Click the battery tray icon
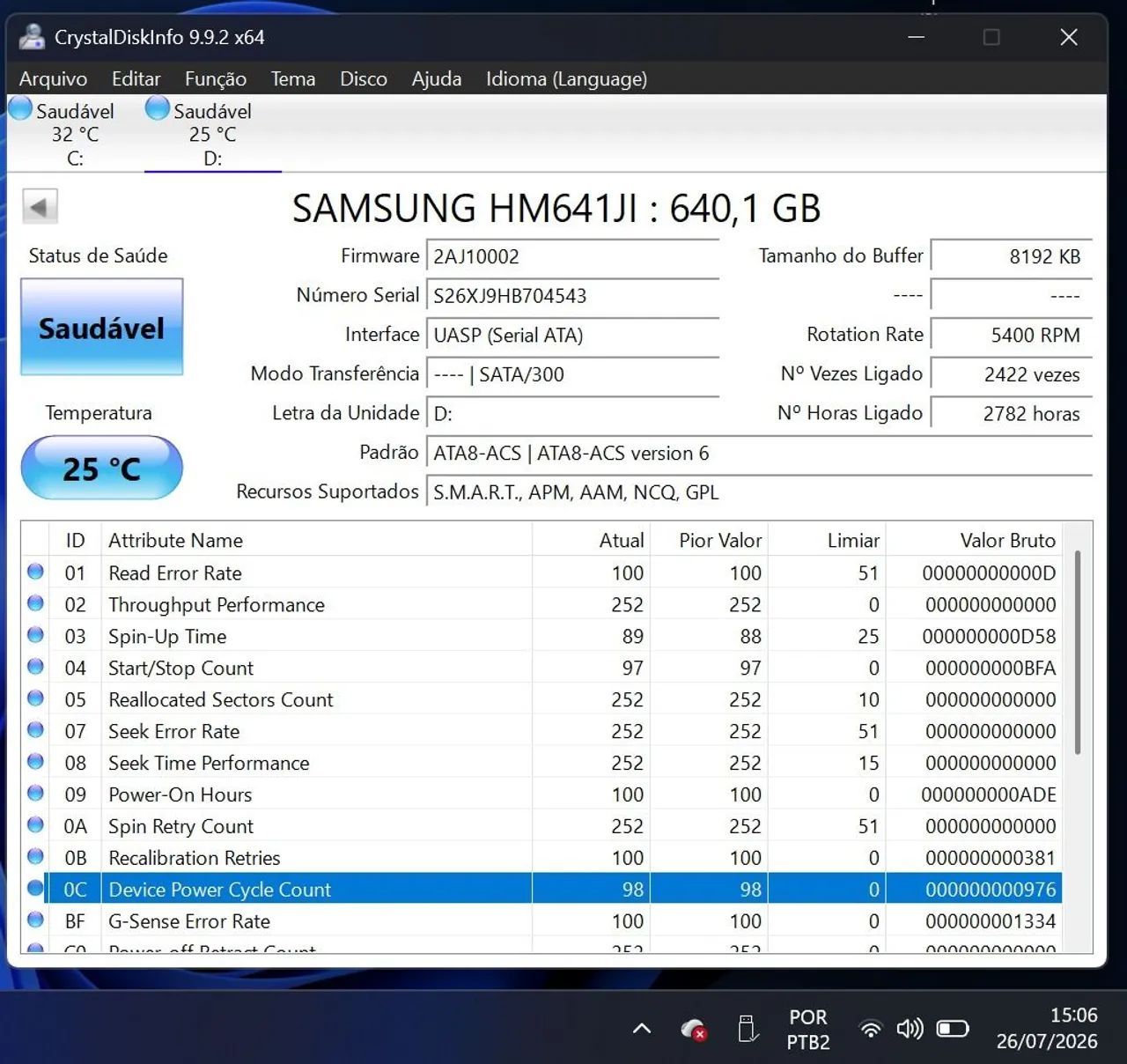 click(953, 1028)
